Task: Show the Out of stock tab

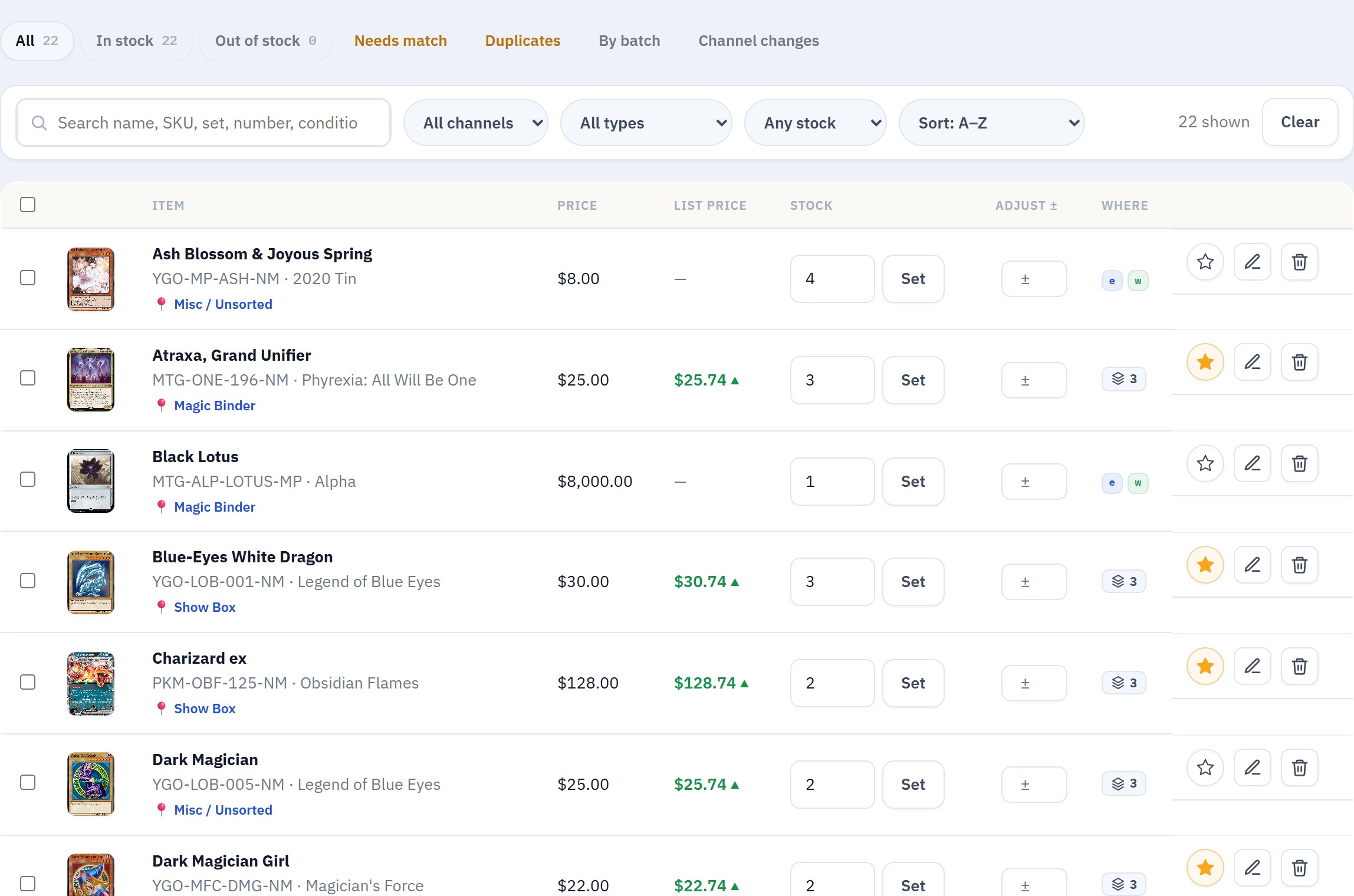Action: click(x=265, y=41)
